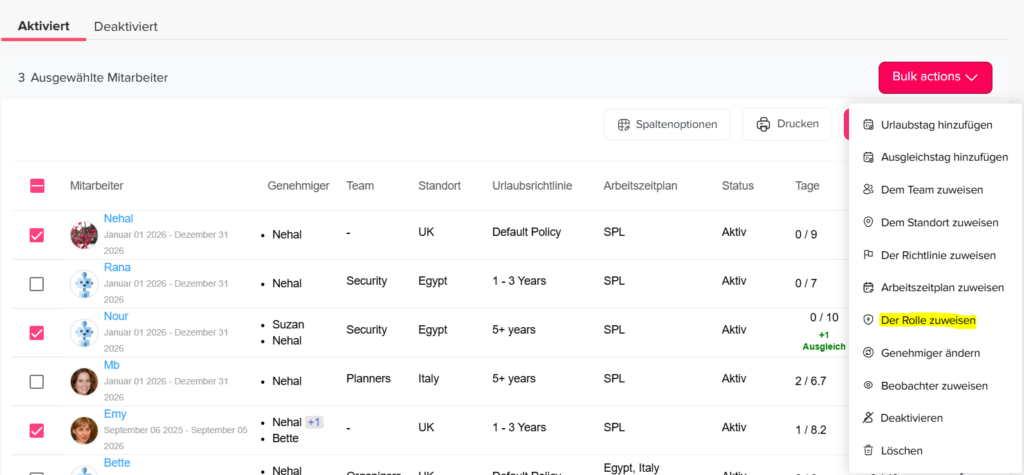Image resolution: width=1024 pixels, height=475 pixels.
Task: Switch to the Deaktiviert tab
Action: [126, 26]
